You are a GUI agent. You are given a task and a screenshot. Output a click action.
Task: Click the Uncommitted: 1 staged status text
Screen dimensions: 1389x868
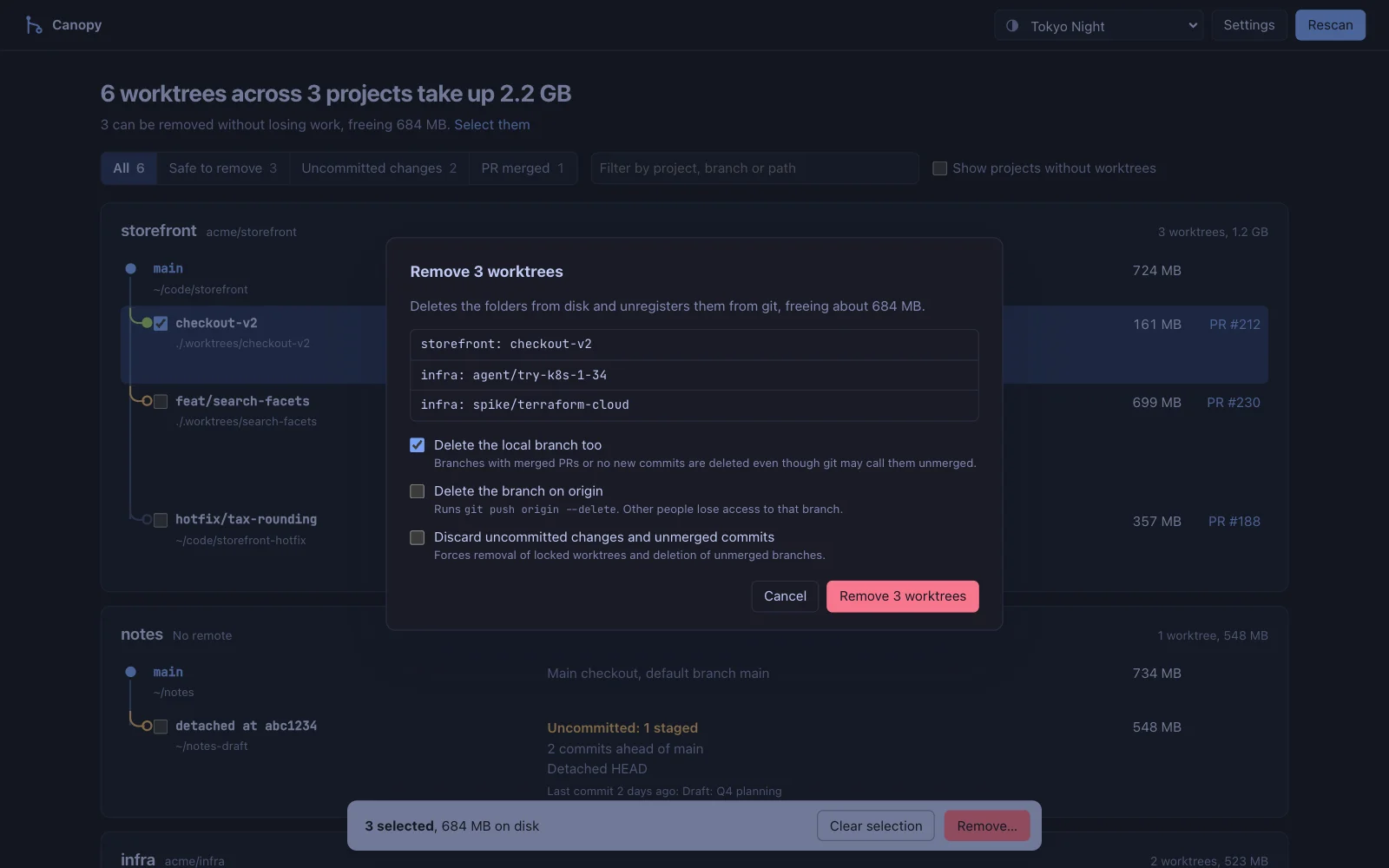622,728
